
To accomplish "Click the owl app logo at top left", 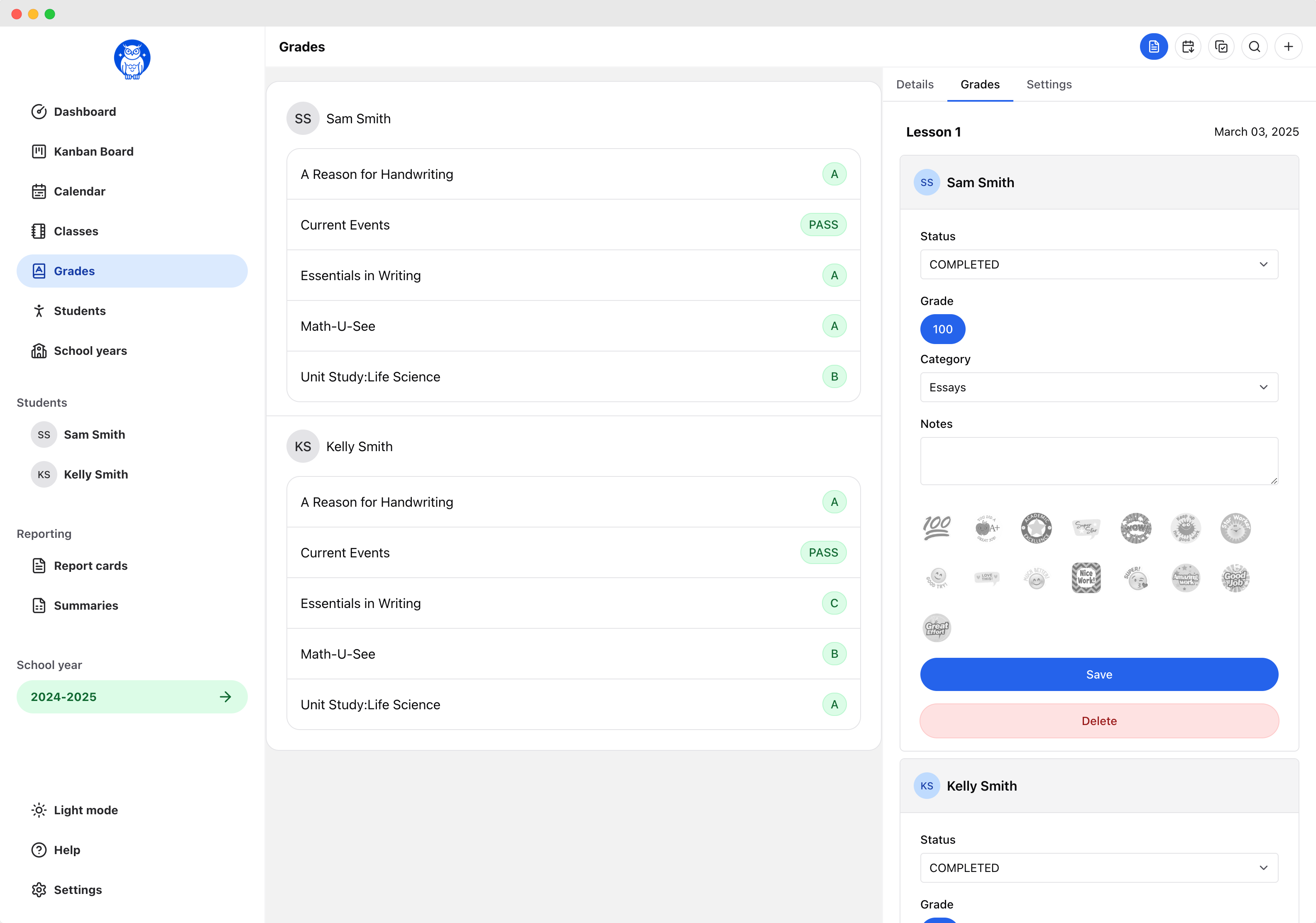I will (x=132, y=59).
